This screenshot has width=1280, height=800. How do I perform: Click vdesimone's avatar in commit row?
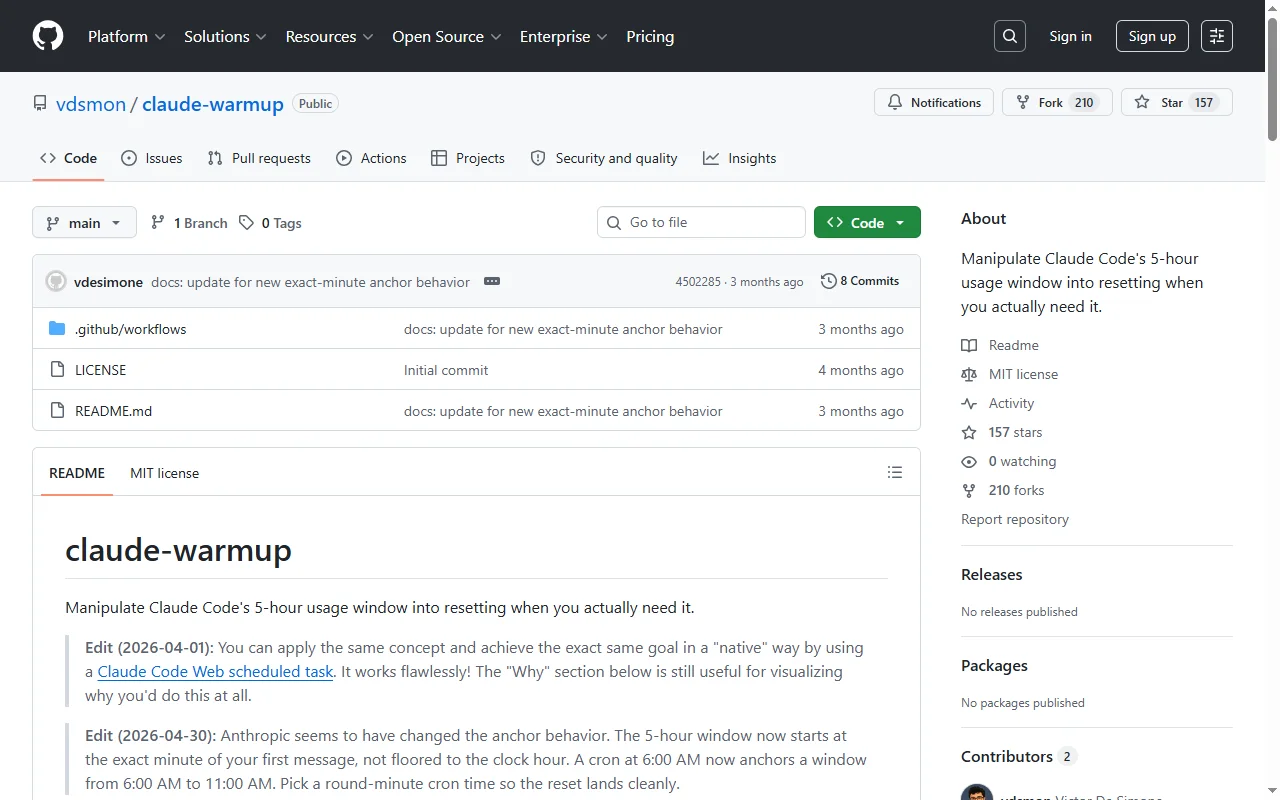(x=56, y=281)
